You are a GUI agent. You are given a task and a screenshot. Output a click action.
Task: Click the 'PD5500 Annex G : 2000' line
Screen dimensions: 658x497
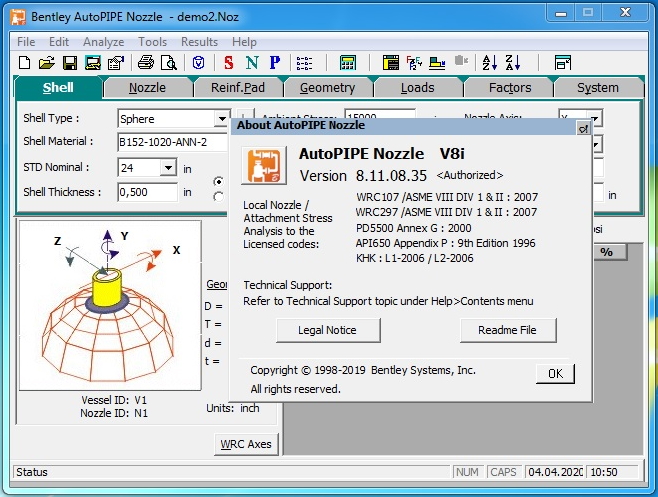pyautogui.click(x=413, y=228)
